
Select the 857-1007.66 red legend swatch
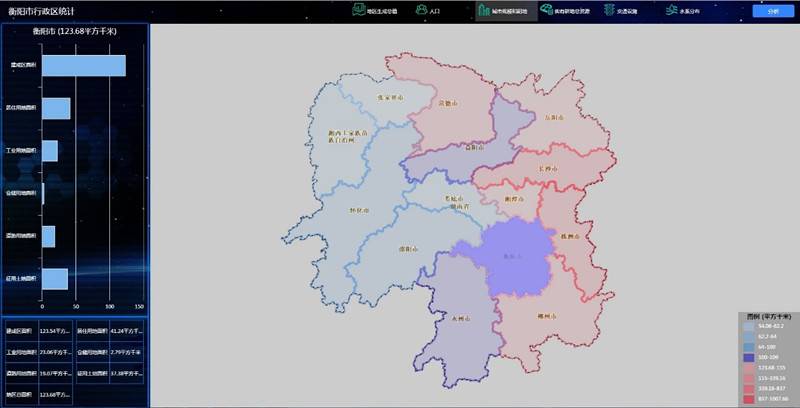coord(747,400)
